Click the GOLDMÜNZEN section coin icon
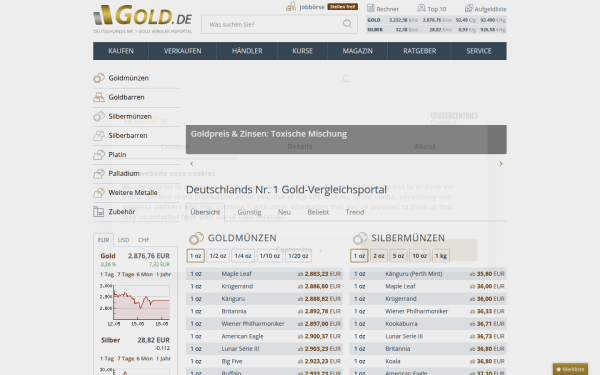This screenshot has width=600, height=375. pos(196,238)
